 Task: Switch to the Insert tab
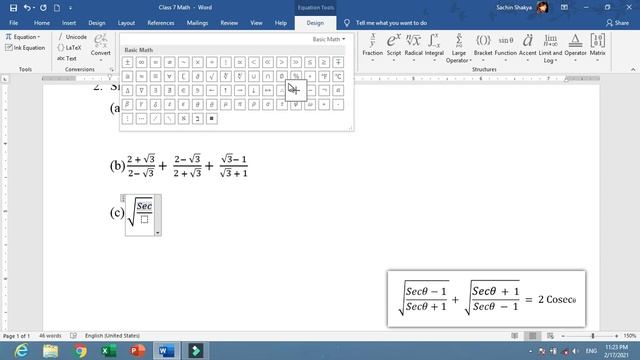[69, 23]
